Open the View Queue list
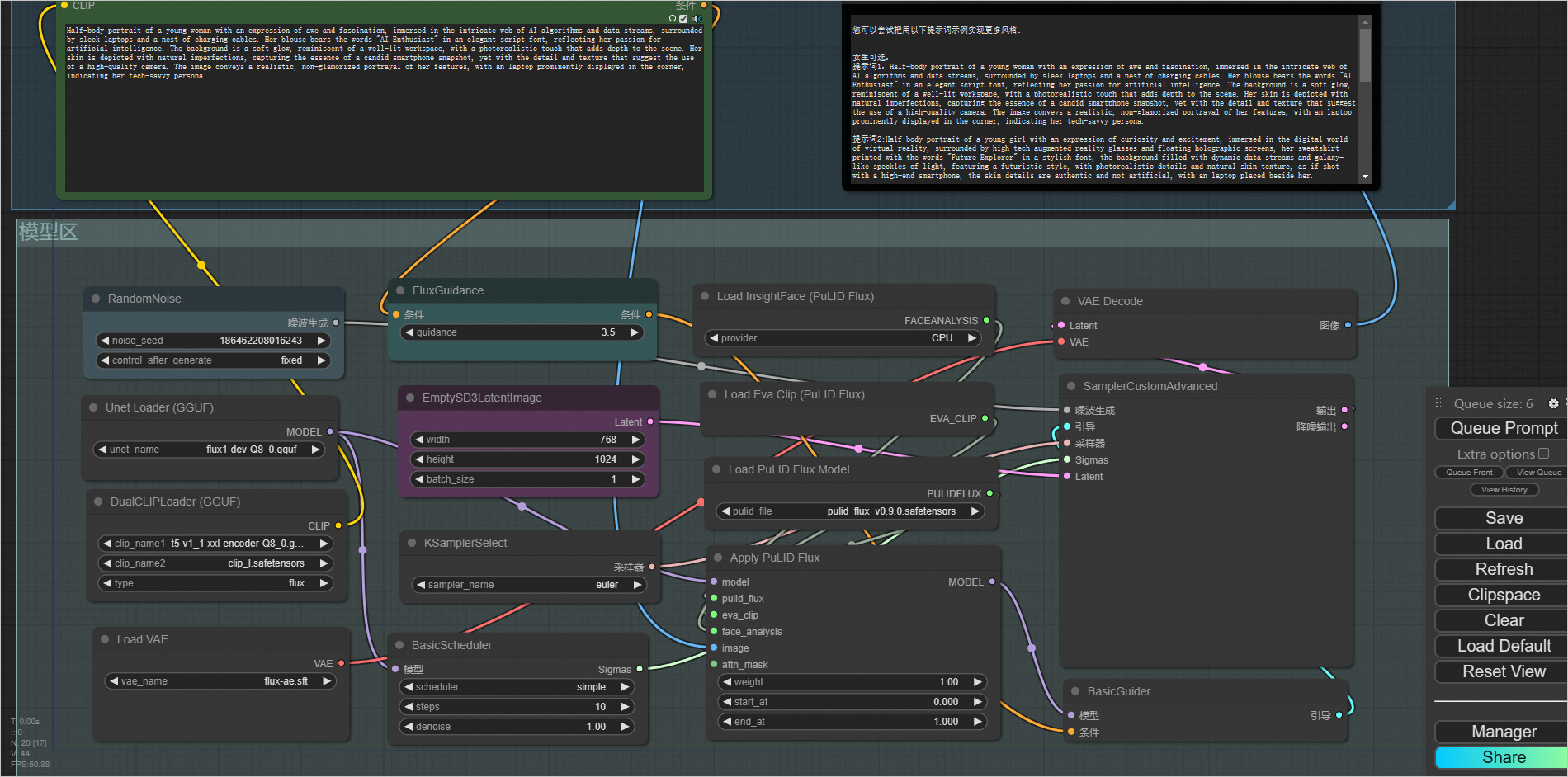Image resolution: width=1568 pixels, height=777 pixels. pos(1538,473)
